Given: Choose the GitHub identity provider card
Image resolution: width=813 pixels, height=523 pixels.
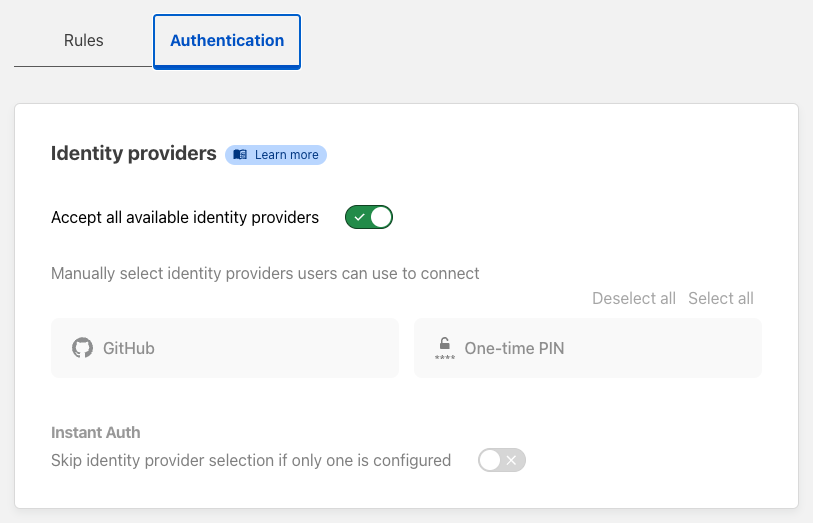Looking at the screenshot, I should [225, 348].
